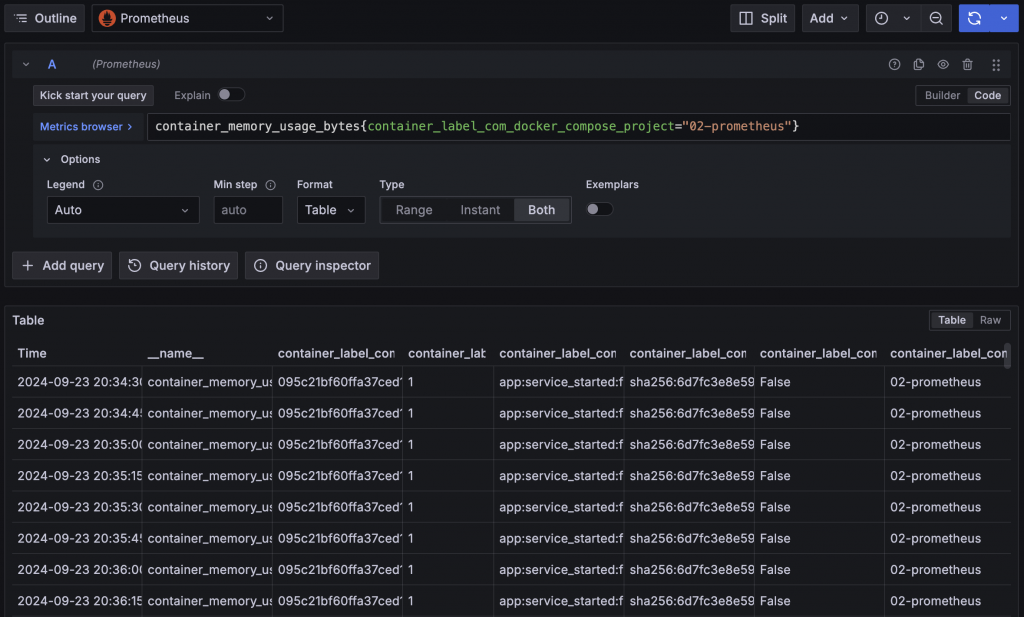Image resolution: width=1024 pixels, height=617 pixels.
Task: Open the Prometheus data source dropdown
Action: 187,18
